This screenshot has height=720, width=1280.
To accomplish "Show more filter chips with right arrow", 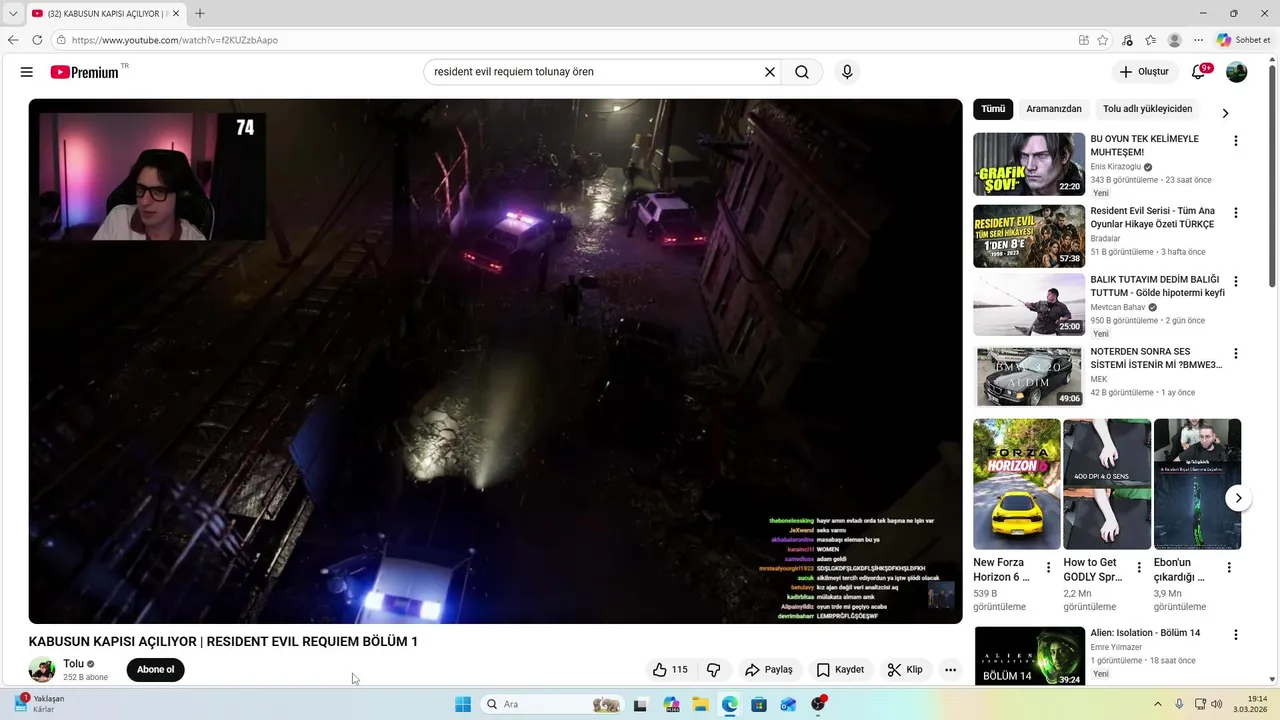I will click(1225, 113).
